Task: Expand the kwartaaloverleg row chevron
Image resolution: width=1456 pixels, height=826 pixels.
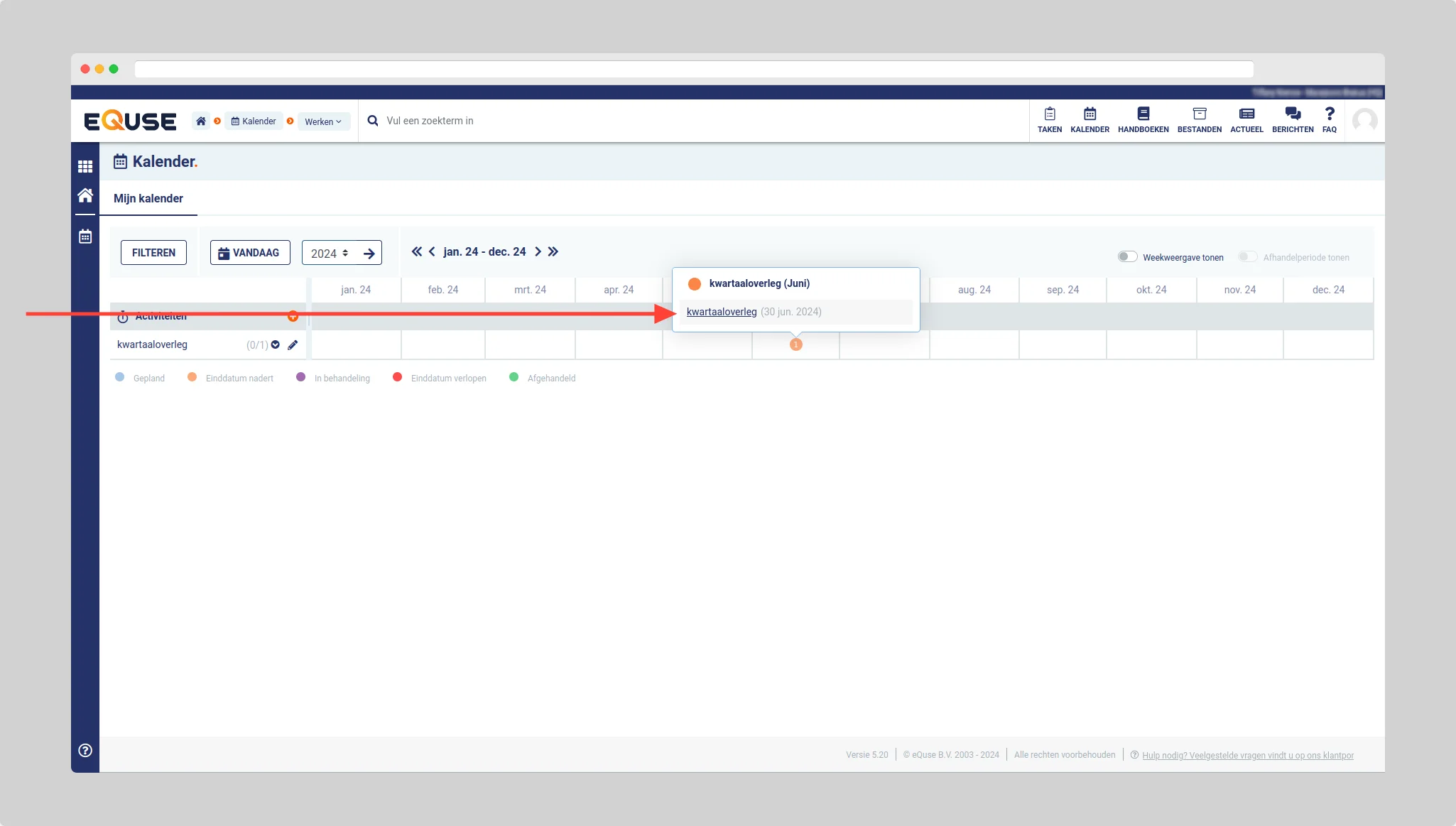Action: point(276,345)
